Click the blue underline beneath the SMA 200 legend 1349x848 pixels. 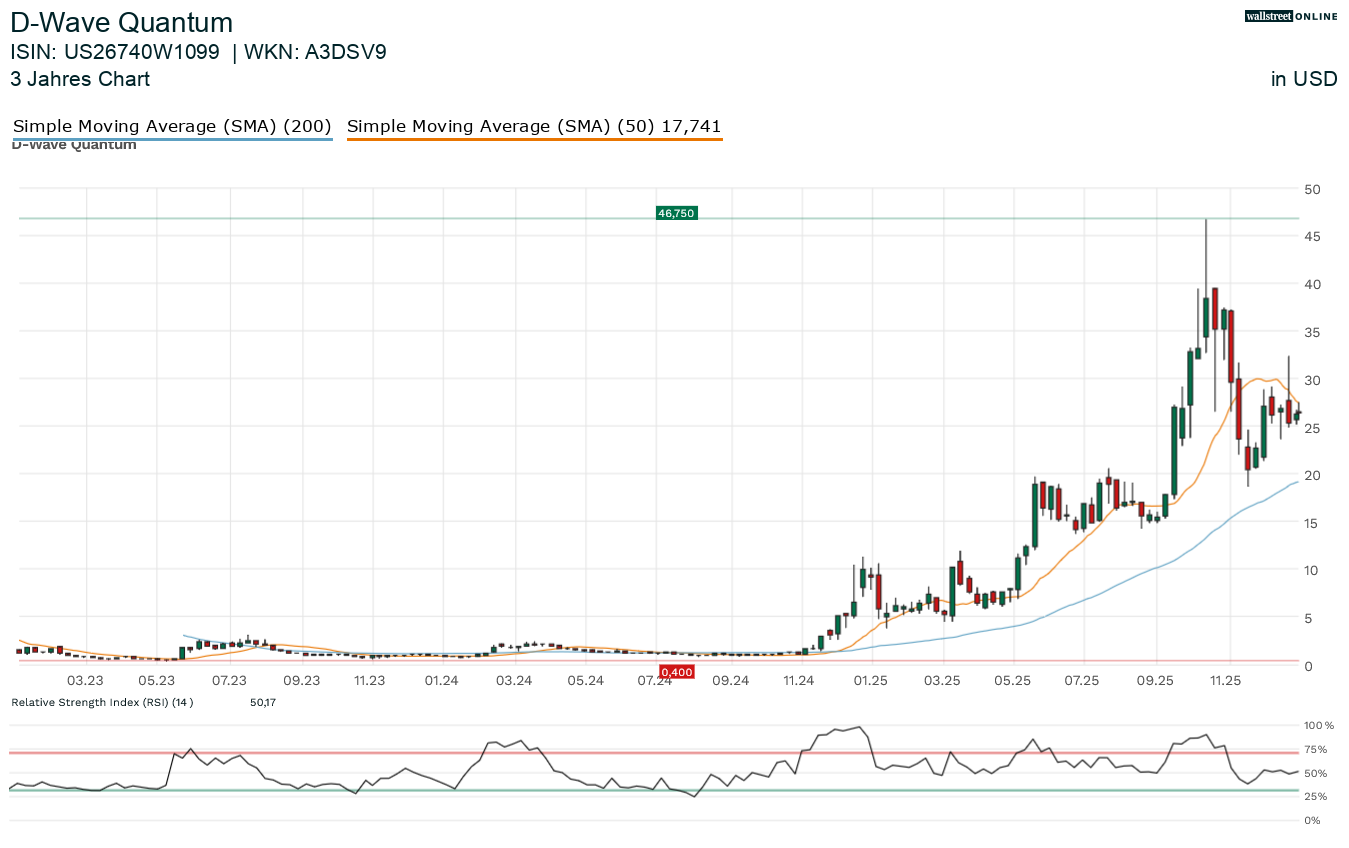point(172,139)
